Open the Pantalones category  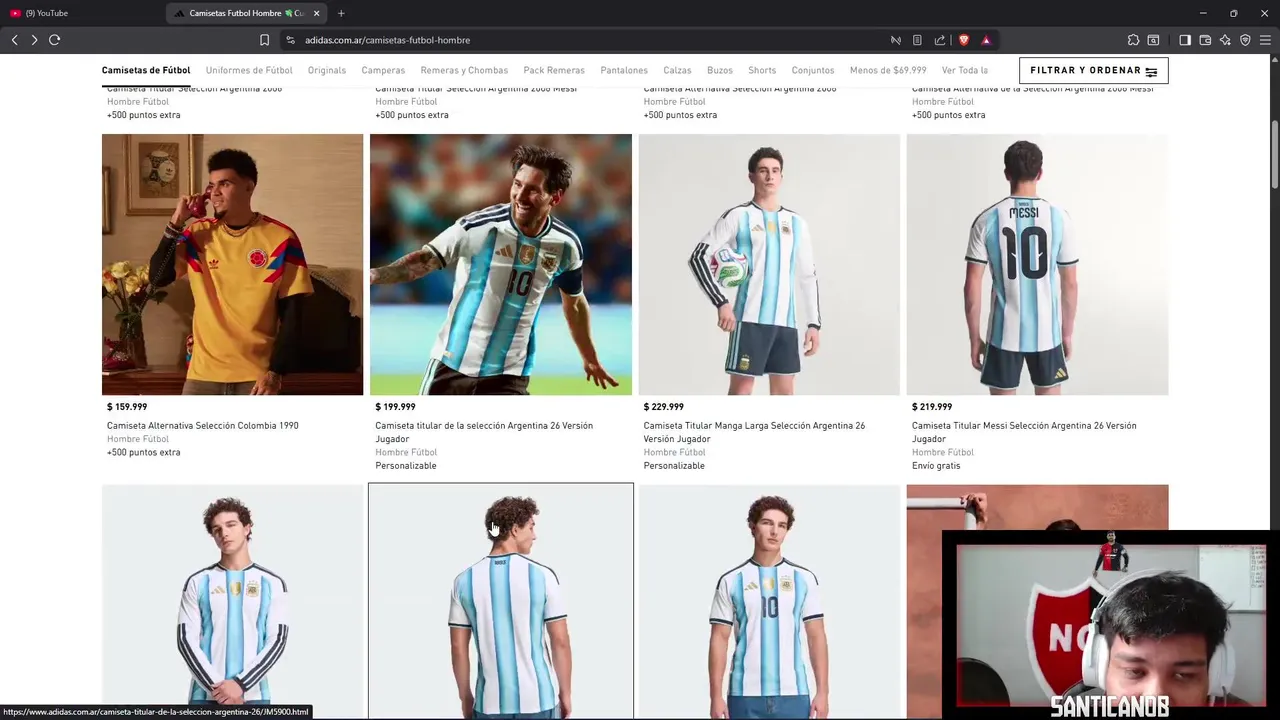(624, 70)
